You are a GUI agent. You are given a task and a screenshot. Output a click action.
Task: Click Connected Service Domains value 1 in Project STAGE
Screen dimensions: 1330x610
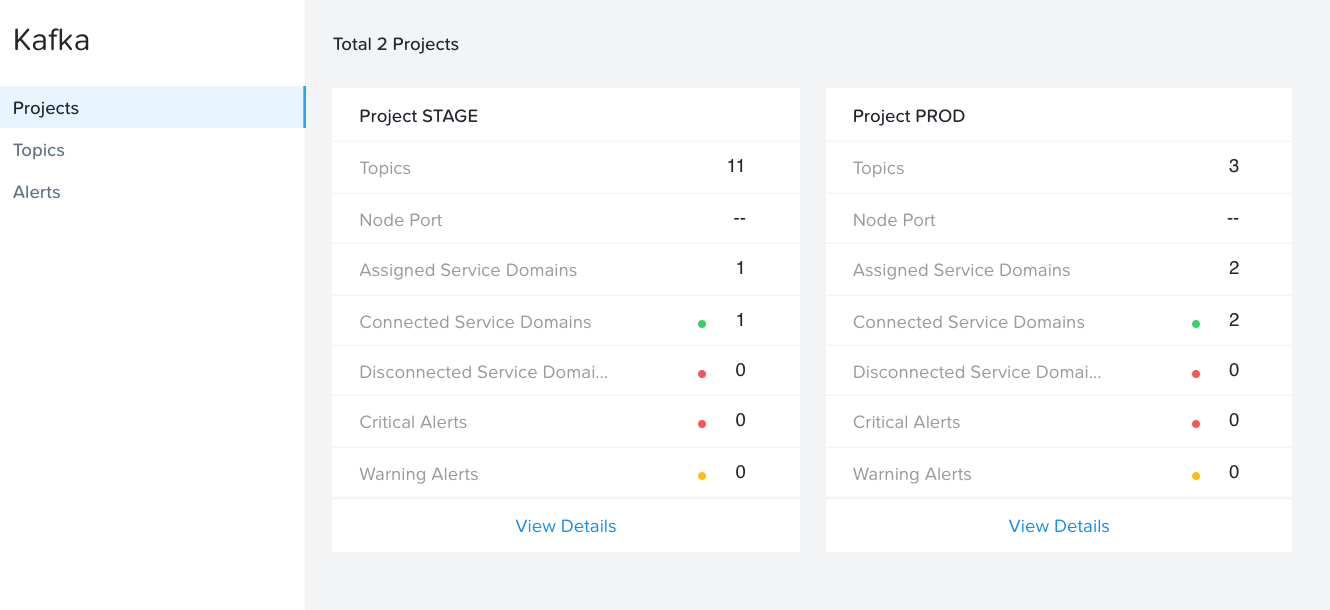(x=740, y=320)
